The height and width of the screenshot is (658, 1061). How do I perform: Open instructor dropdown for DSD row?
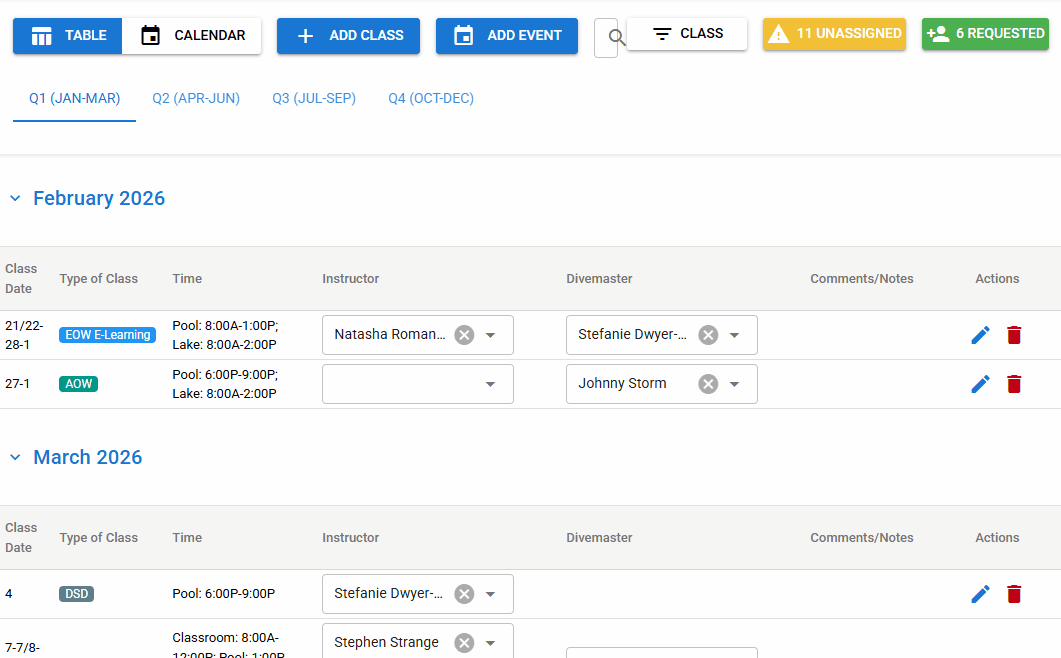click(491, 594)
